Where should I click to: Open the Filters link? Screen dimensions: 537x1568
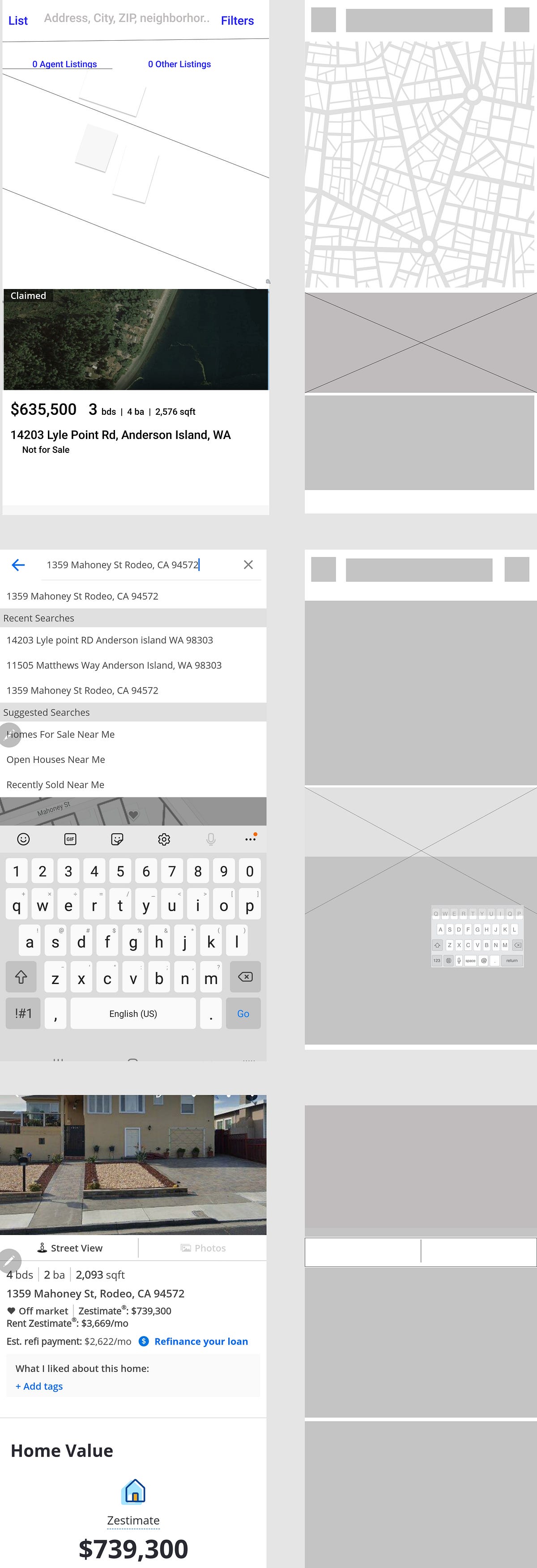click(238, 21)
